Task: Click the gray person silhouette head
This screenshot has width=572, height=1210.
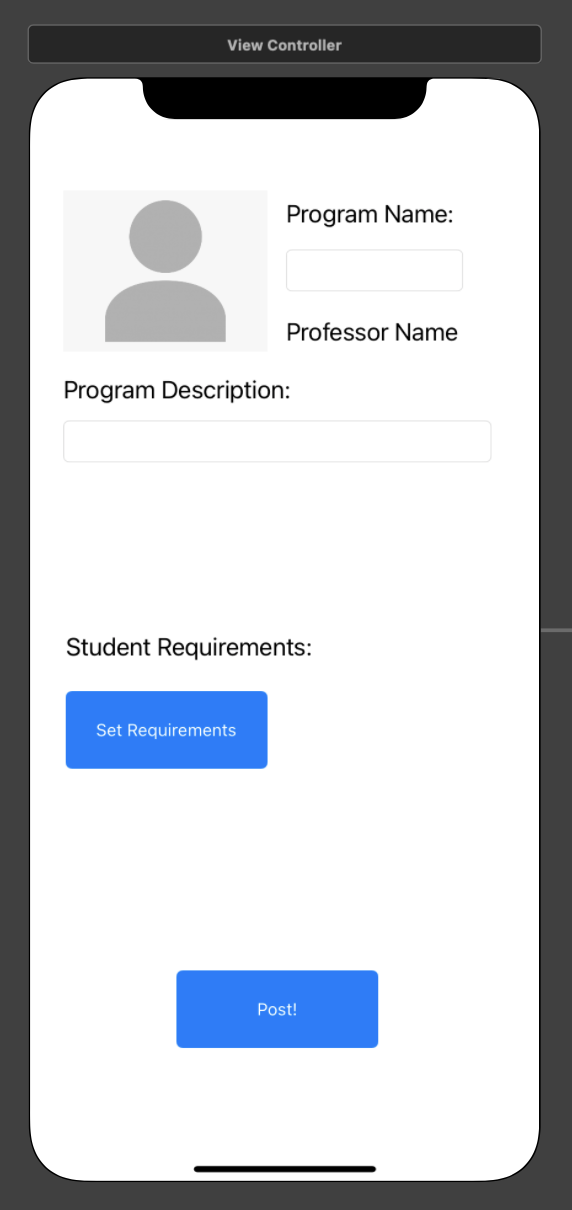Action: pos(165,237)
